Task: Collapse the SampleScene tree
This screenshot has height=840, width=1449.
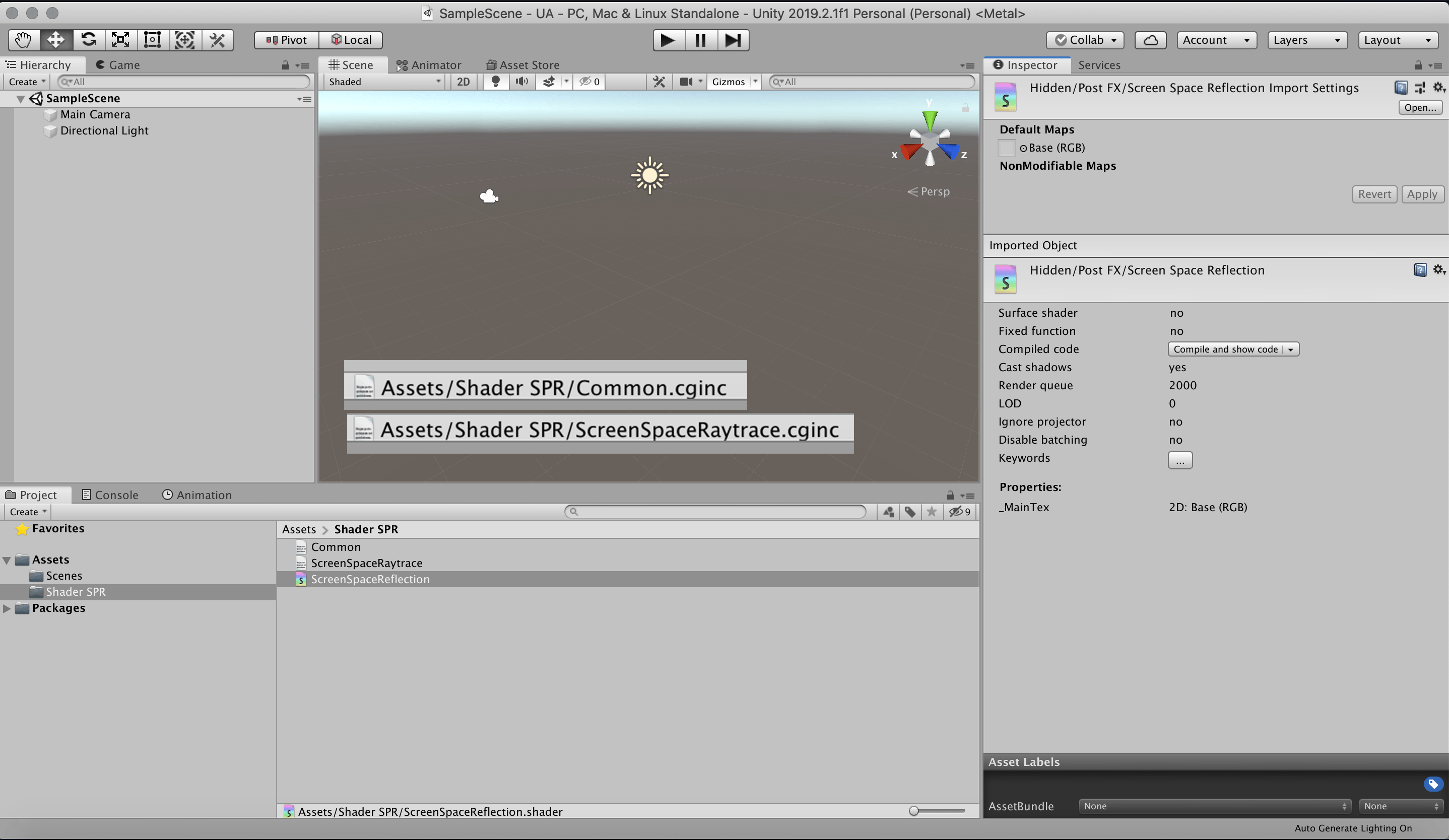Action: tap(20, 99)
